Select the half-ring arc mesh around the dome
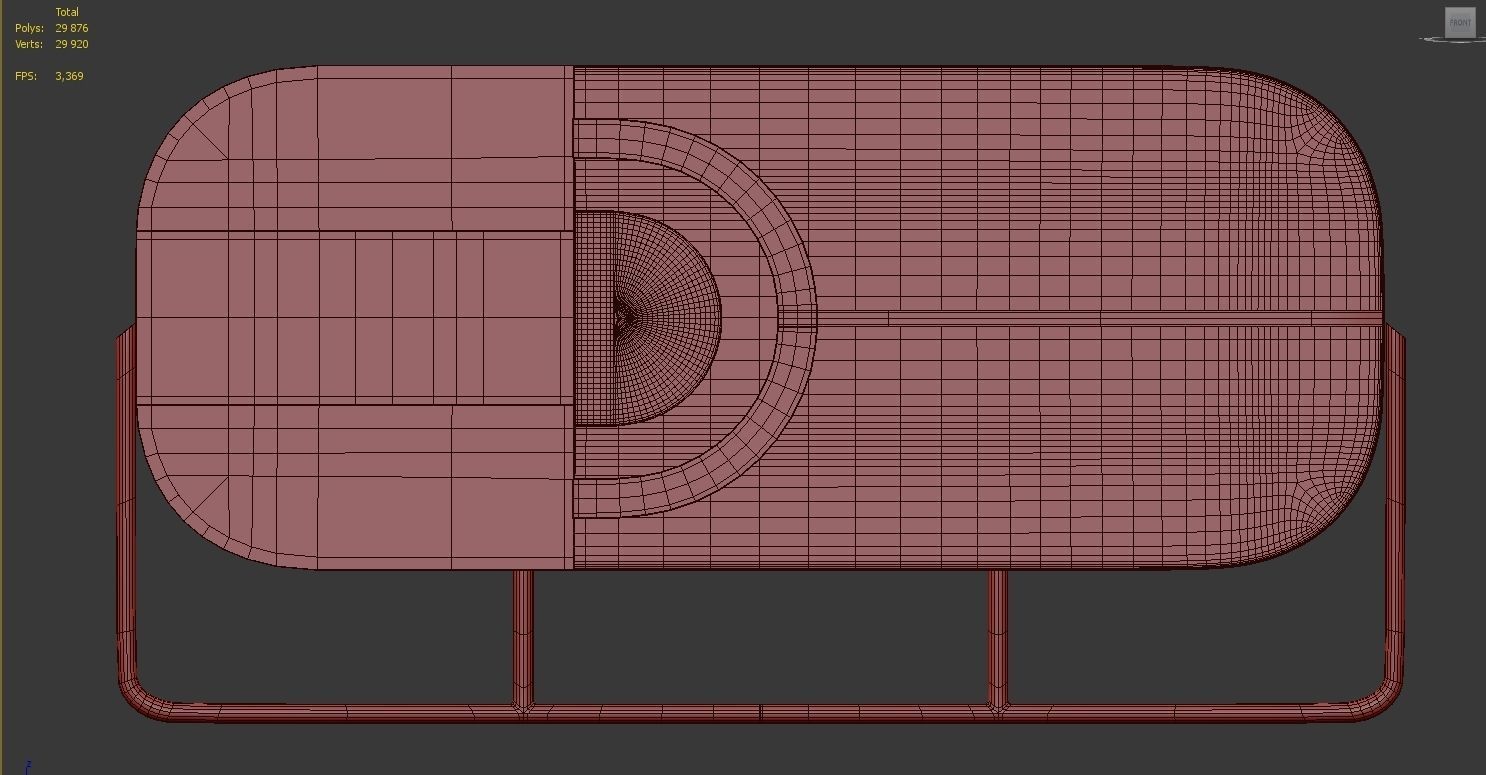This screenshot has width=1486, height=775. point(797,318)
